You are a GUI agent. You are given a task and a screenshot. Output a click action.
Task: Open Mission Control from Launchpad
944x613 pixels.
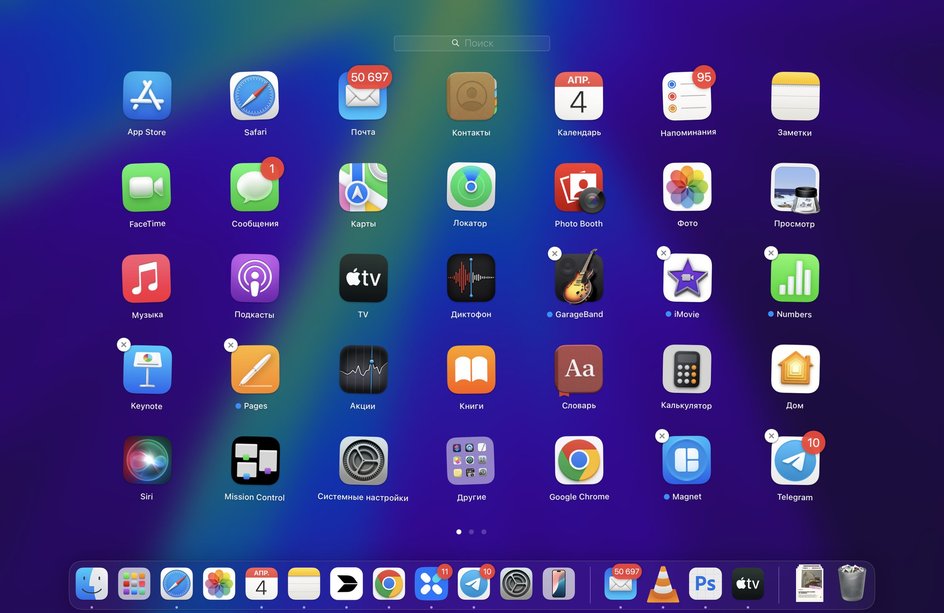tap(255, 461)
